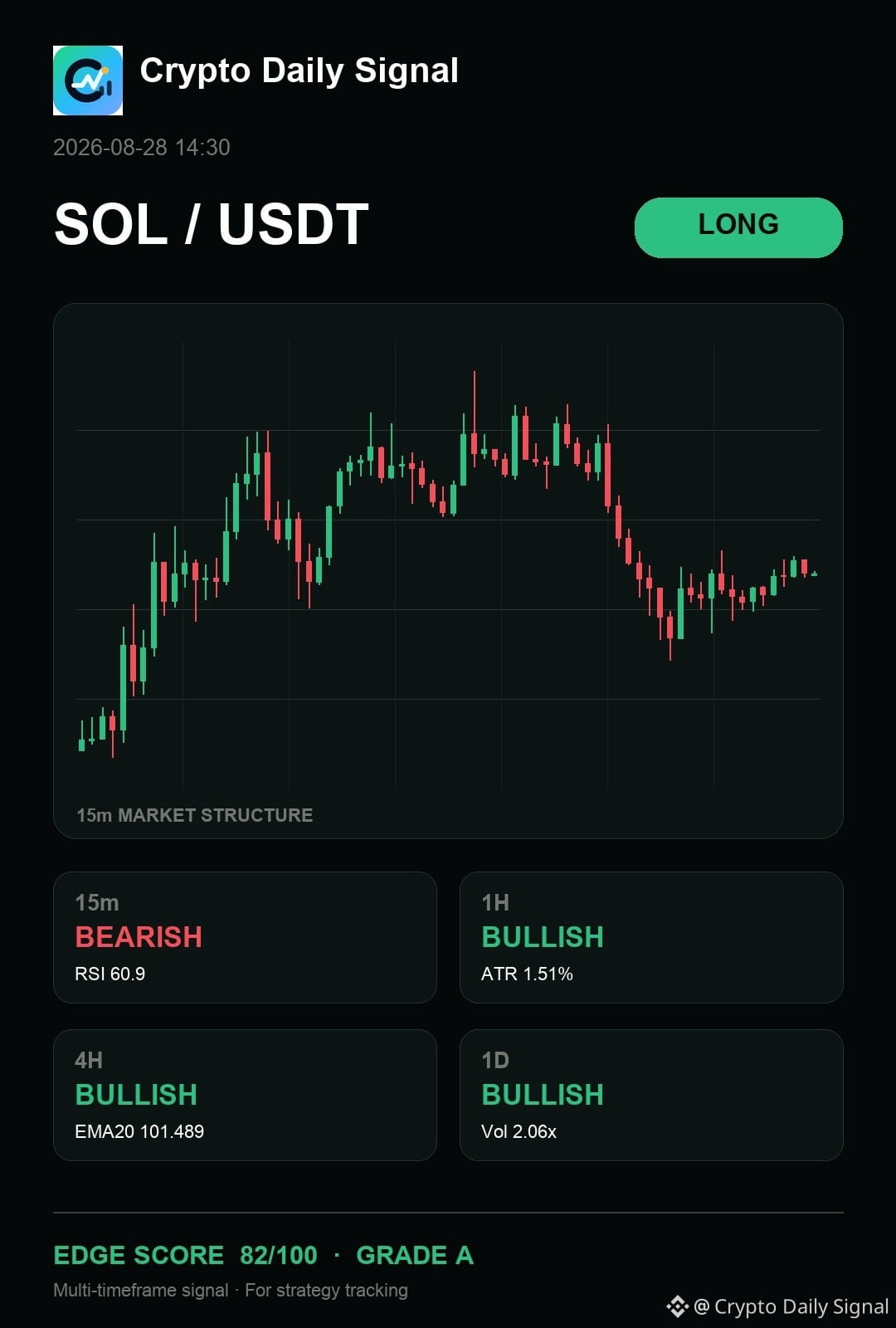Click the EMA20 101.489 value
This screenshot has width=896, height=1328.
tap(139, 1131)
